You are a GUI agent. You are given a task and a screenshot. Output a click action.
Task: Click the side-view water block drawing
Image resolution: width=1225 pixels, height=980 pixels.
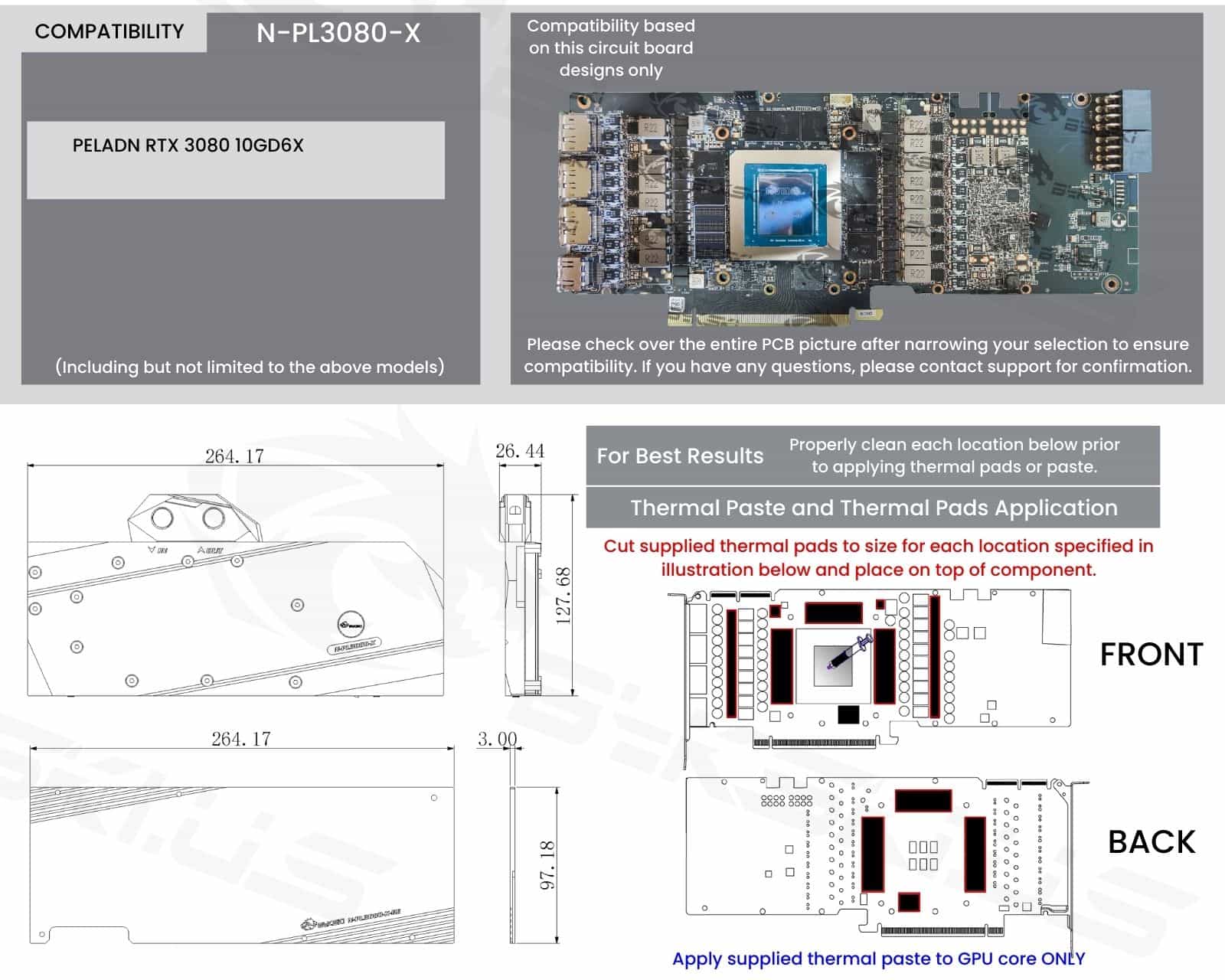[x=521, y=596]
